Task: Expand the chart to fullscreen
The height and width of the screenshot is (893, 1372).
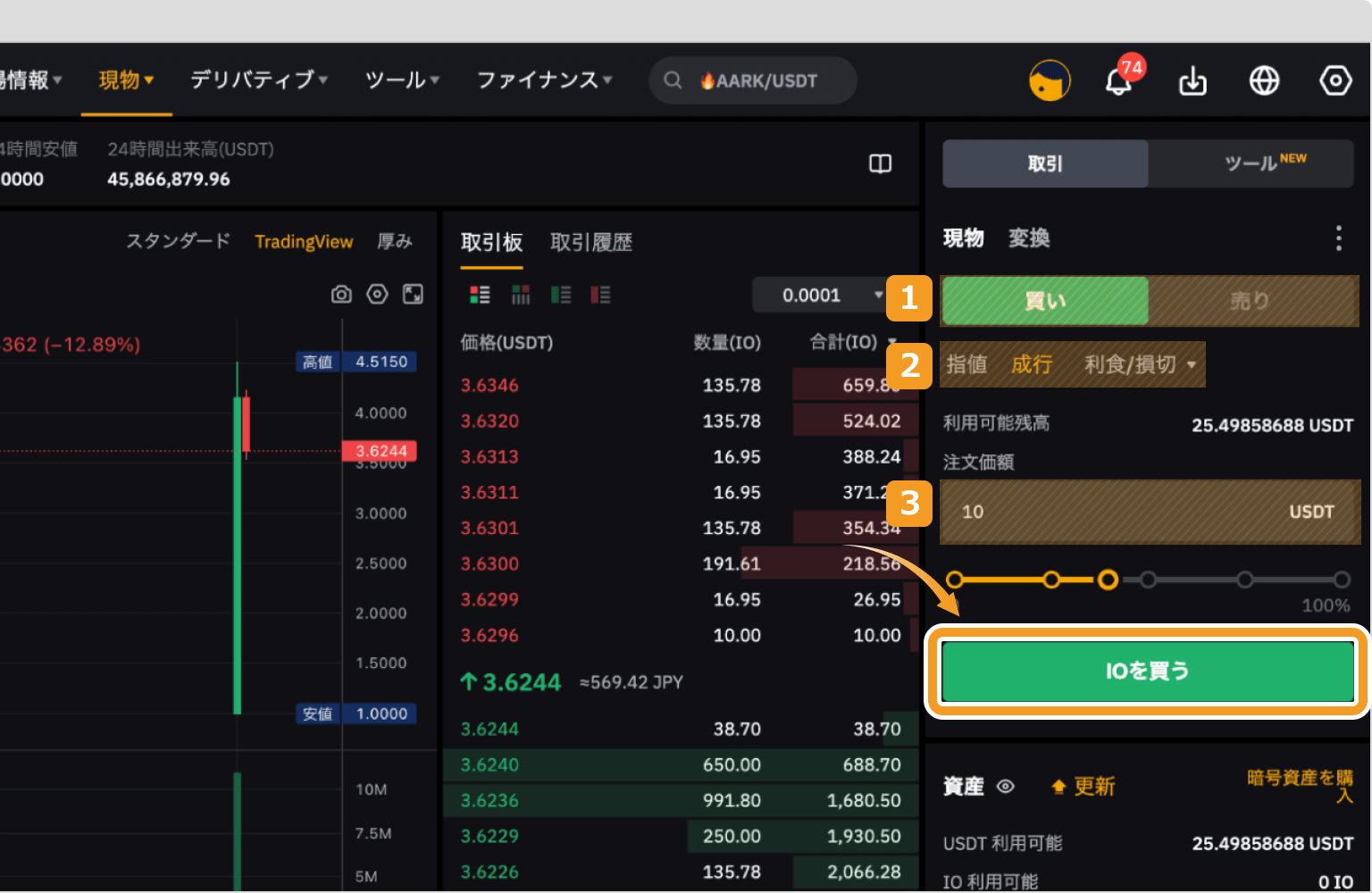Action: tap(413, 294)
